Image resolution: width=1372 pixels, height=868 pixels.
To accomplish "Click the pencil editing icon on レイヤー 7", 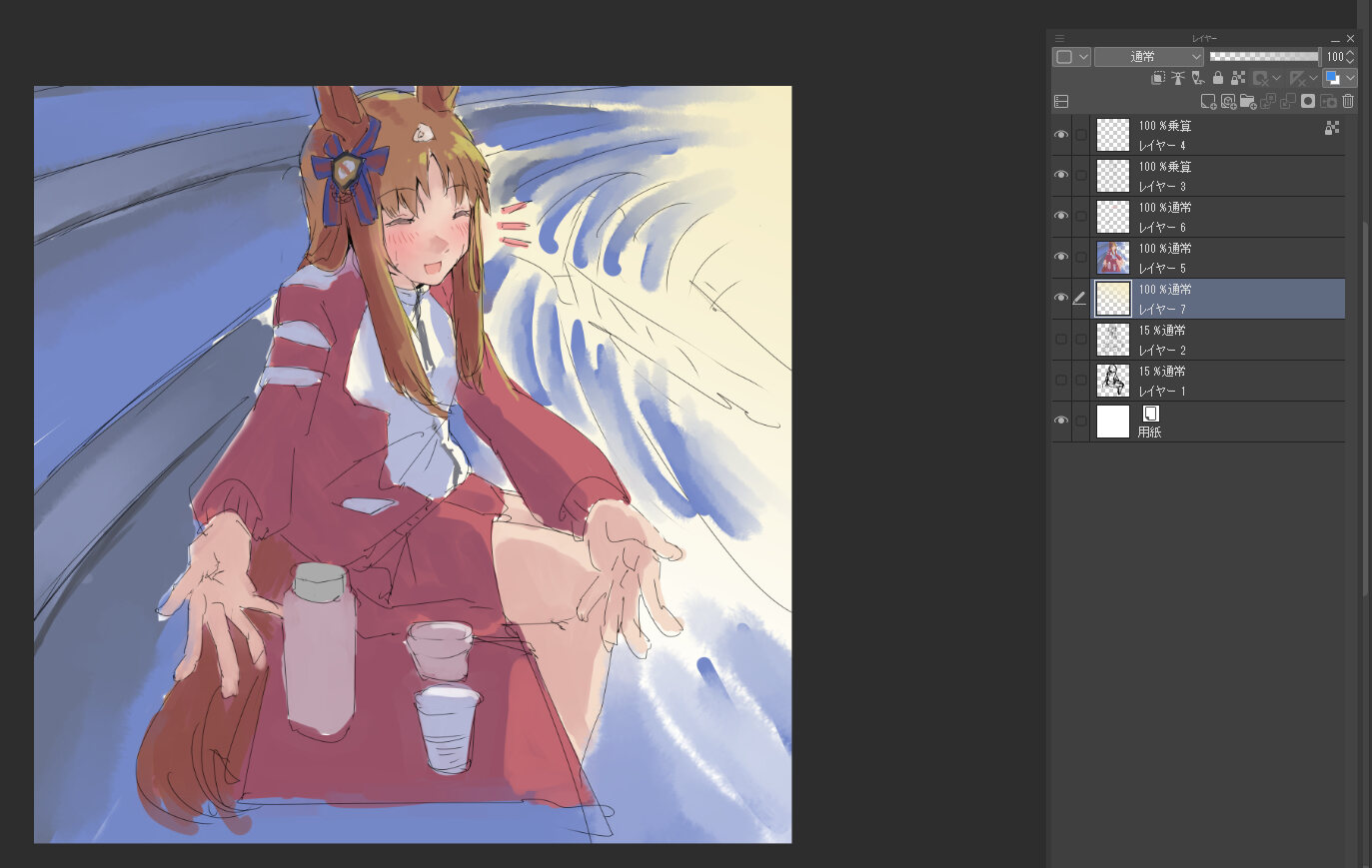I will [x=1079, y=298].
